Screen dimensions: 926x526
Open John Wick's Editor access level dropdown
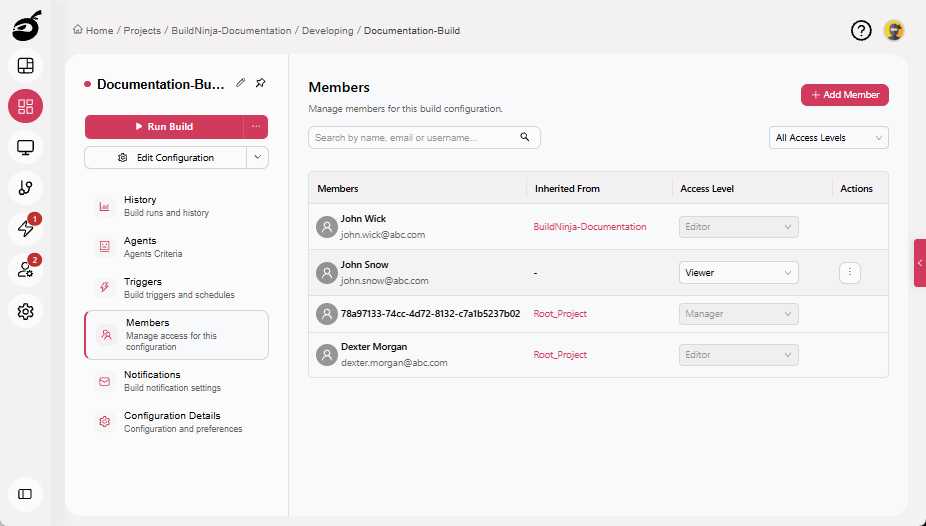(x=739, y=227)
